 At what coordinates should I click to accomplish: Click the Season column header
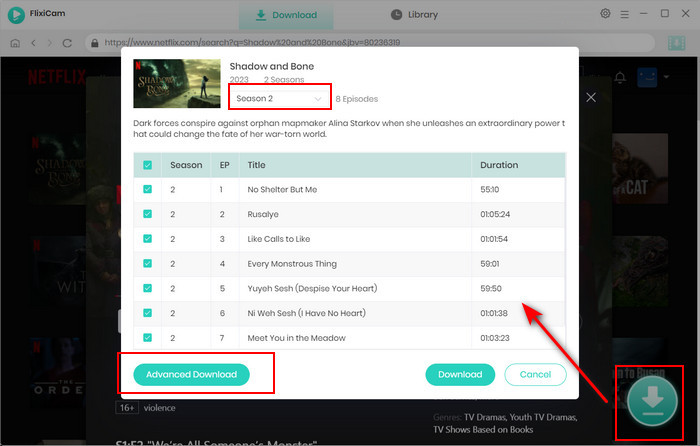tap(186, 165)
